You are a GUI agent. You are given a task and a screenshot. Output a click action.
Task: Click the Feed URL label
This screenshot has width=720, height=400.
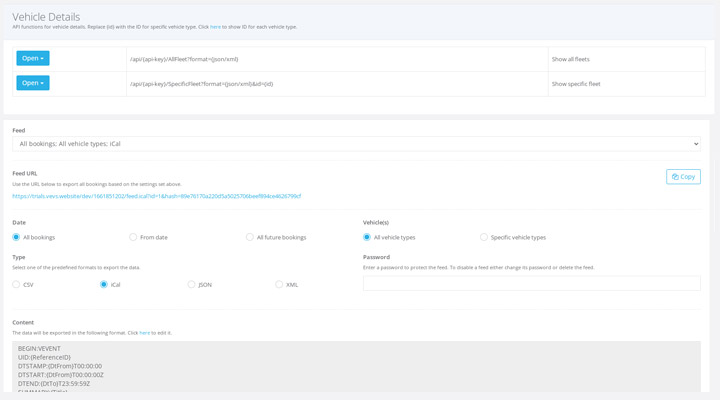pyautogui.click(x=25, y=174)
